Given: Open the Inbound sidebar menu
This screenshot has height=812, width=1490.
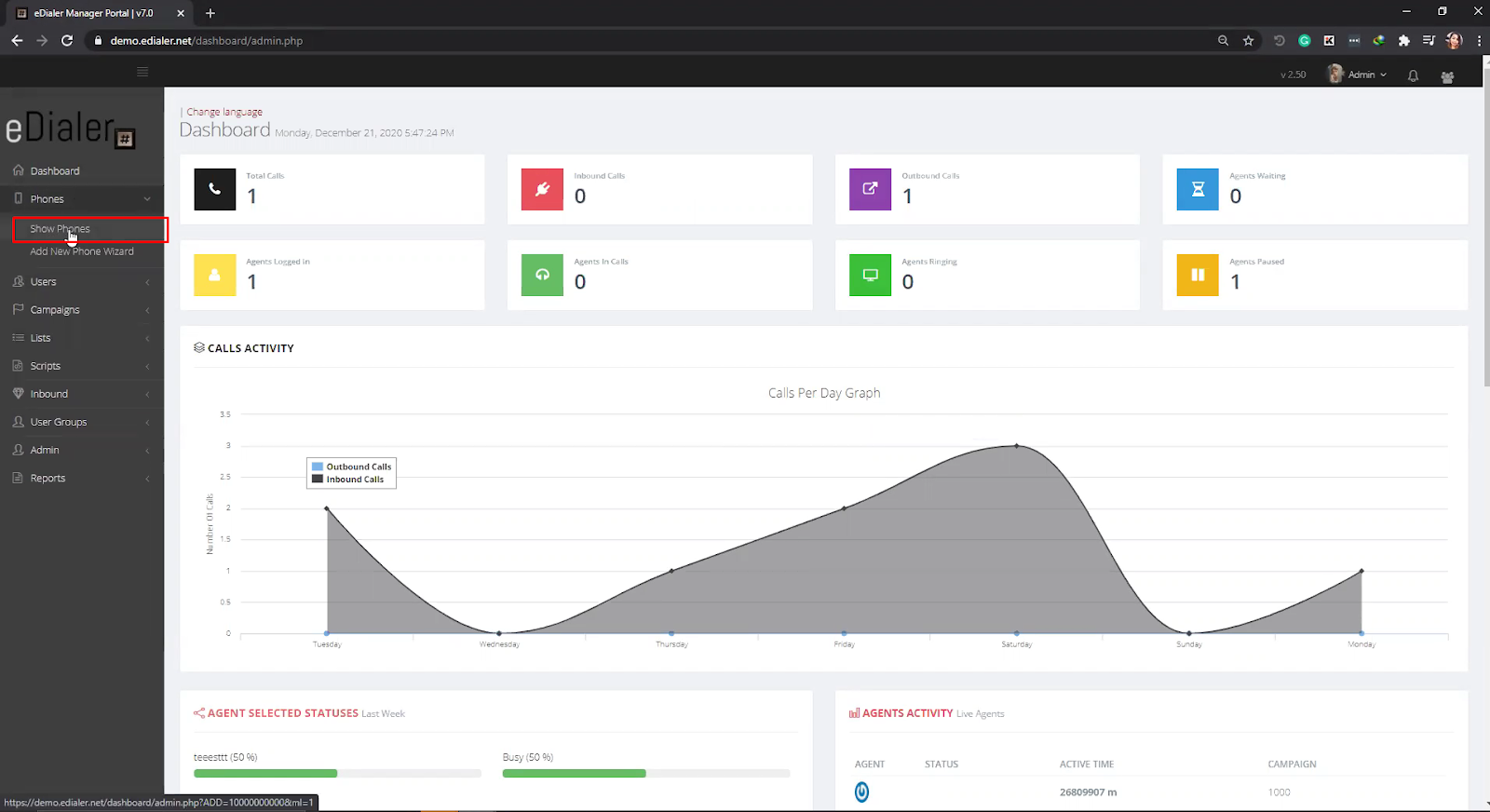Looking at the screenshot, I should [x=82, y=394].
